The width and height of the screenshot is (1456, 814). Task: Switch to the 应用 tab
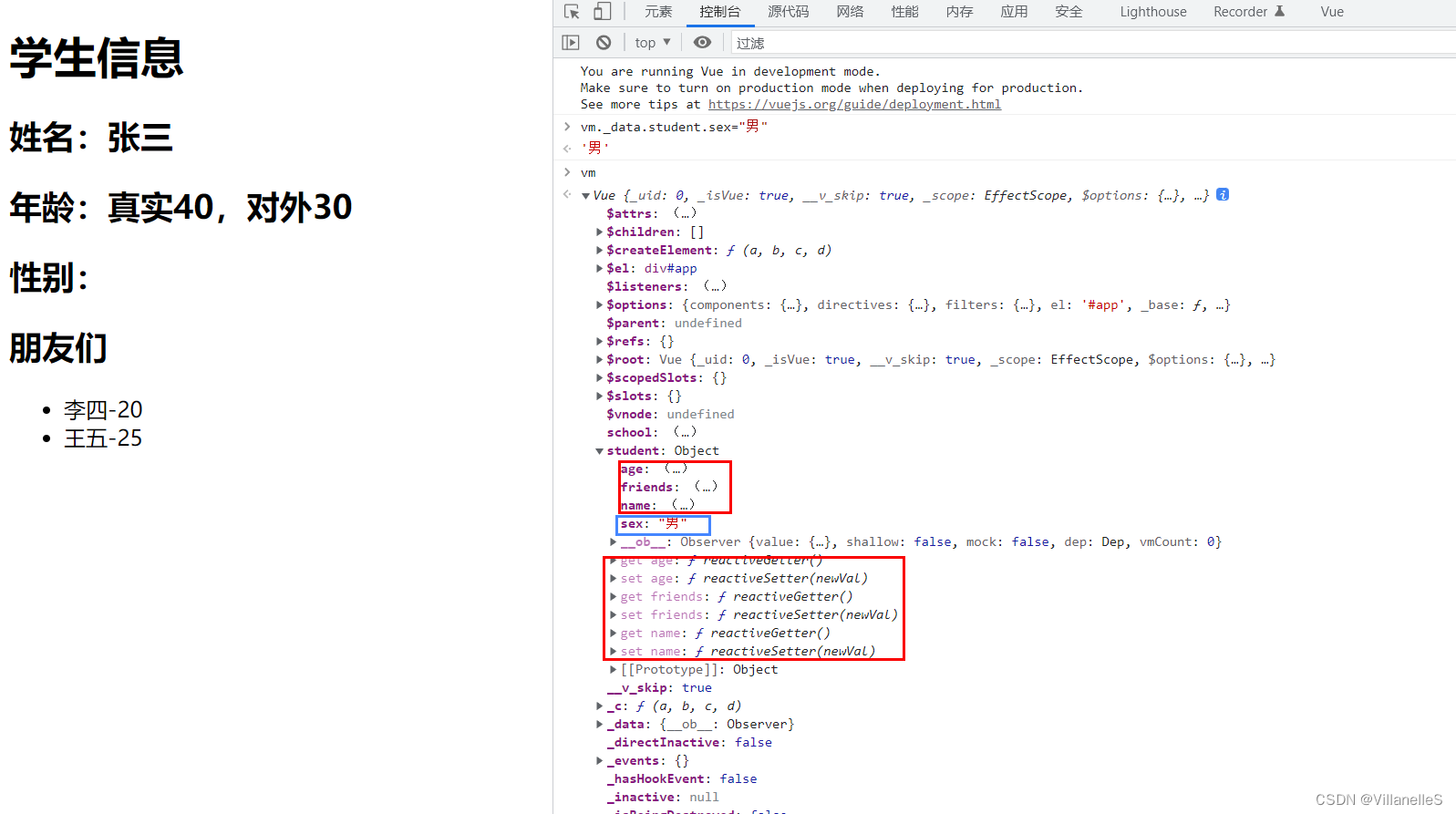[1014, 12]
